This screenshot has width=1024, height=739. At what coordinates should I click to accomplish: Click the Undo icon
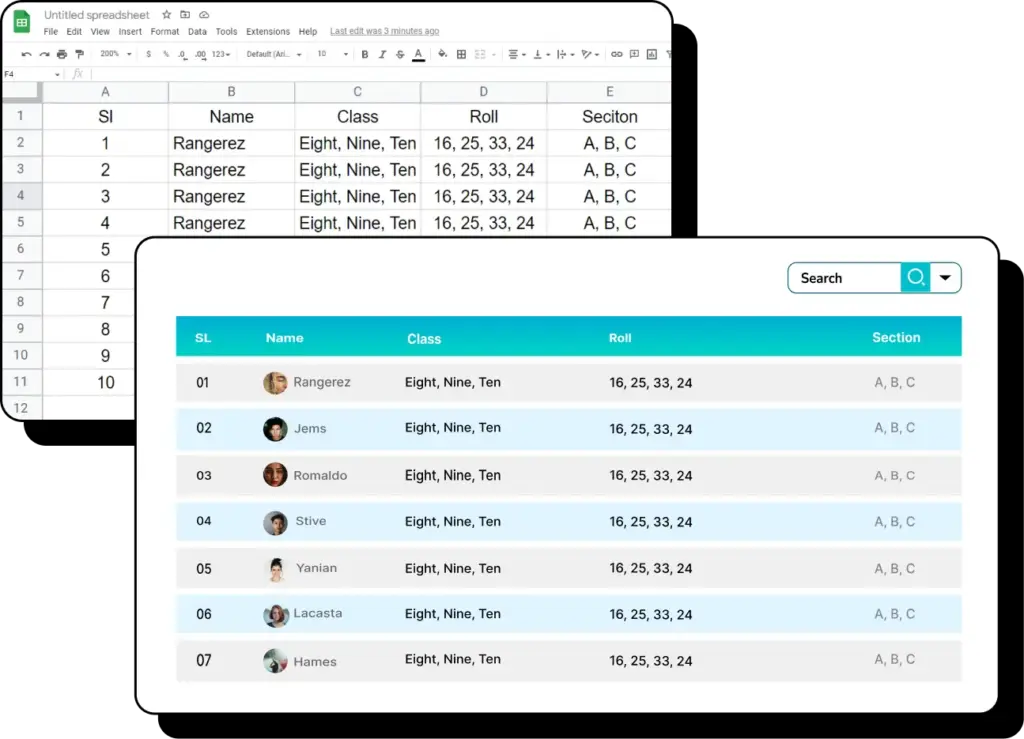(25, 54)
